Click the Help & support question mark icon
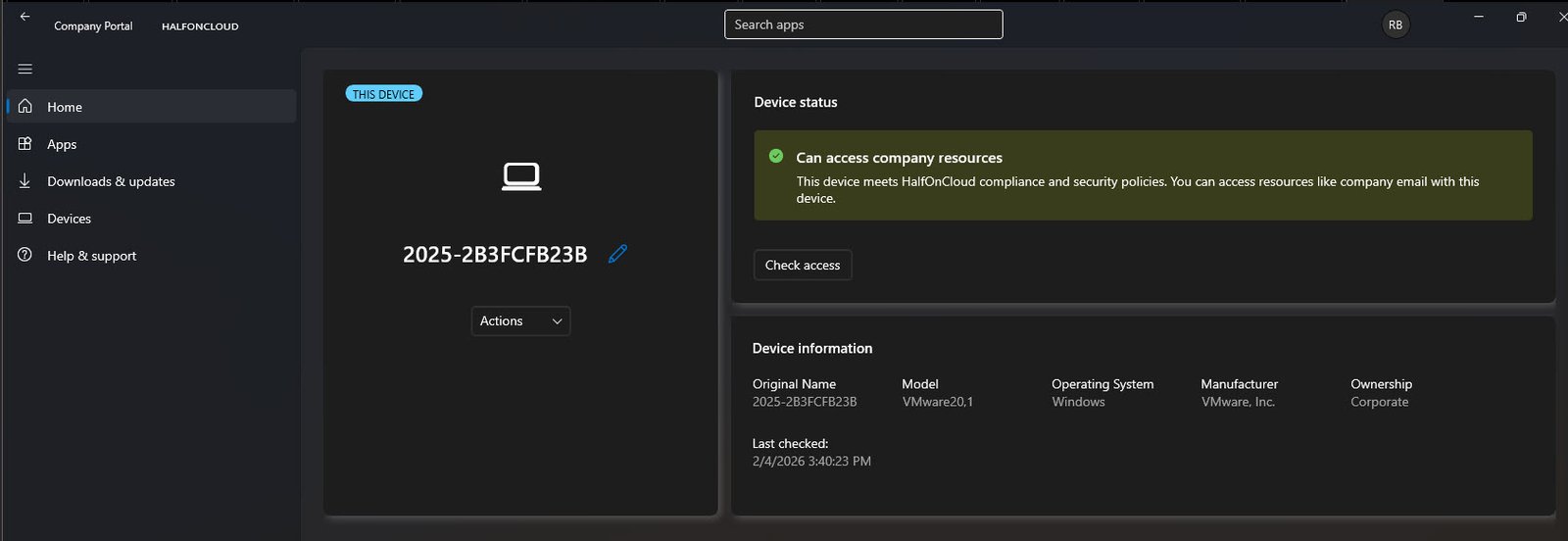This screenshot has width=1568, height=541. (x=25, y=255)
